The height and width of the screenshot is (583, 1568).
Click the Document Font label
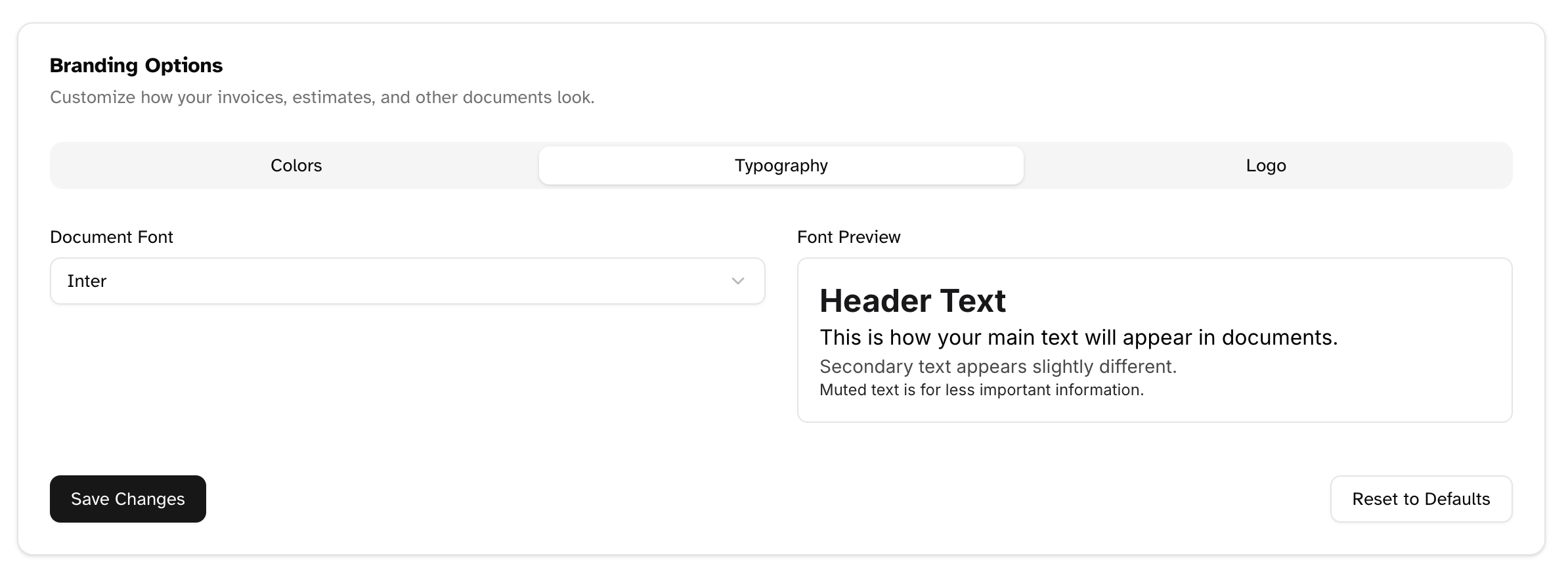point(112,237)
